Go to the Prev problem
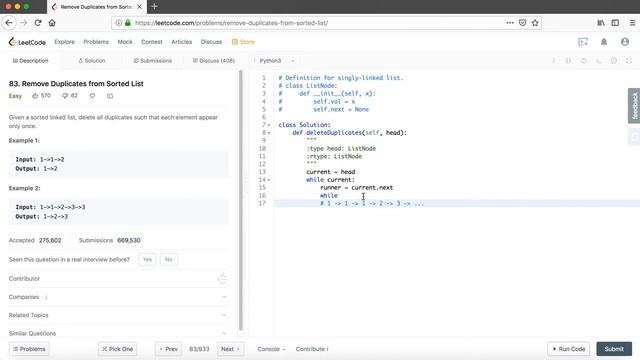 click(x=168, y=349)
